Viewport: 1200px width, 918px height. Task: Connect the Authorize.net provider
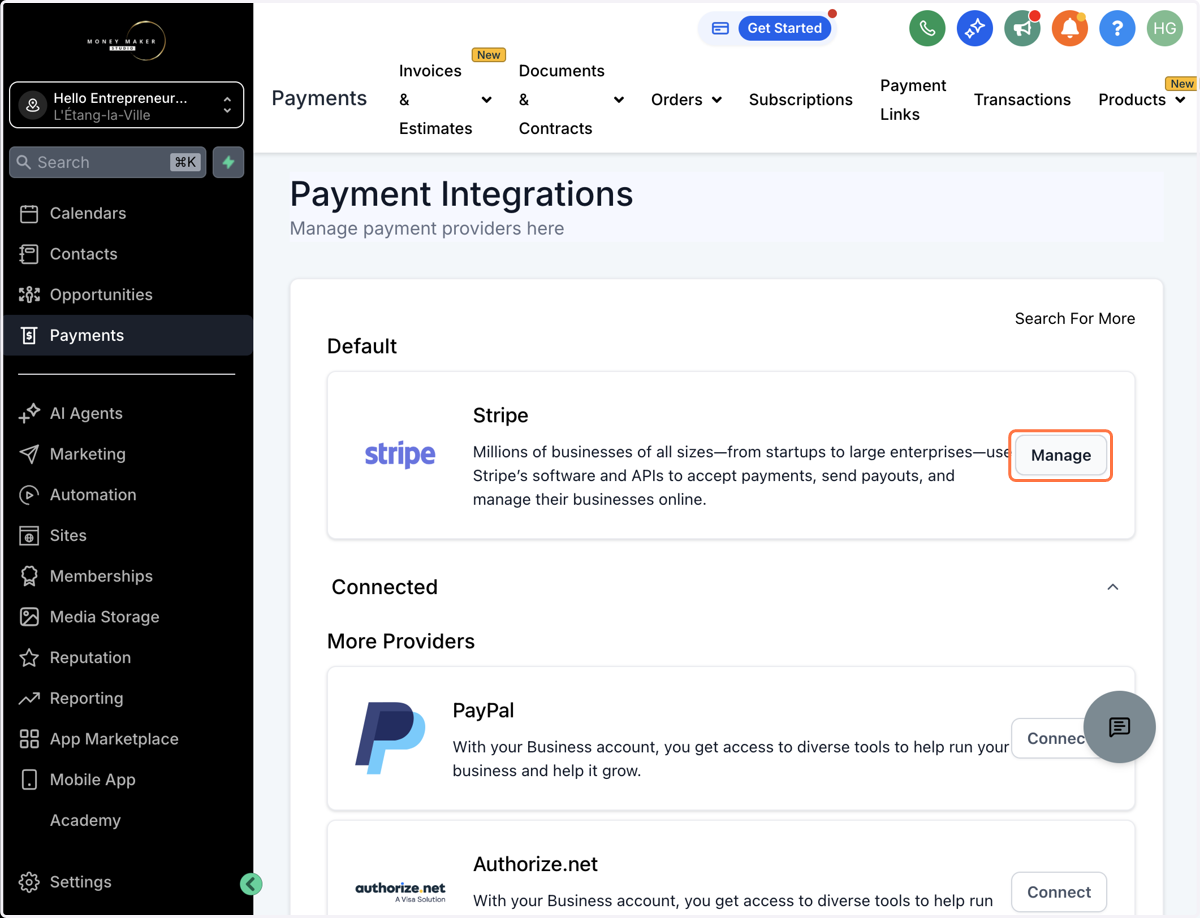click(1059, 892)
